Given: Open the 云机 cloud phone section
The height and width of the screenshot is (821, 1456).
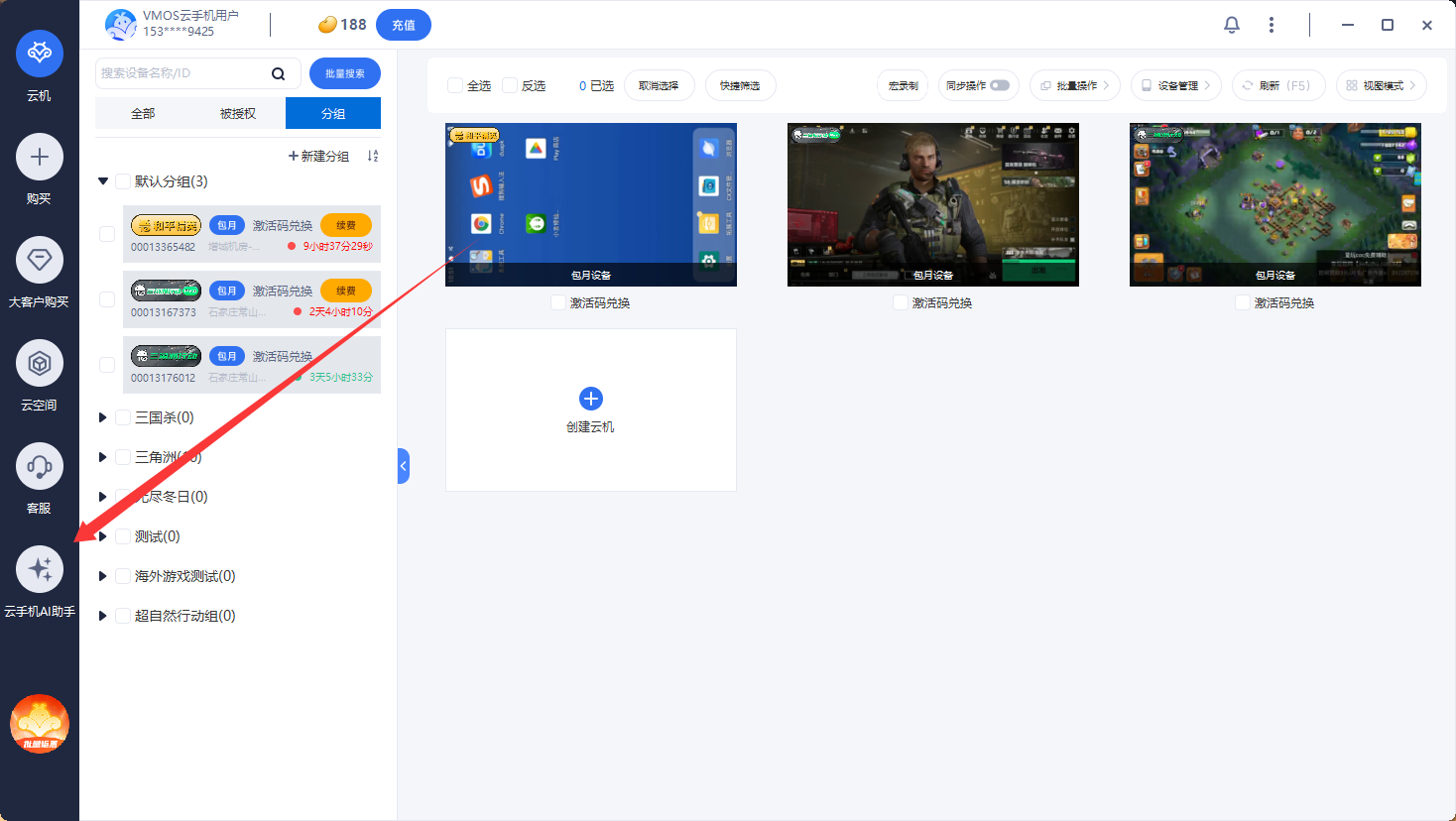Looking at the screenshot, I should 40,53.
